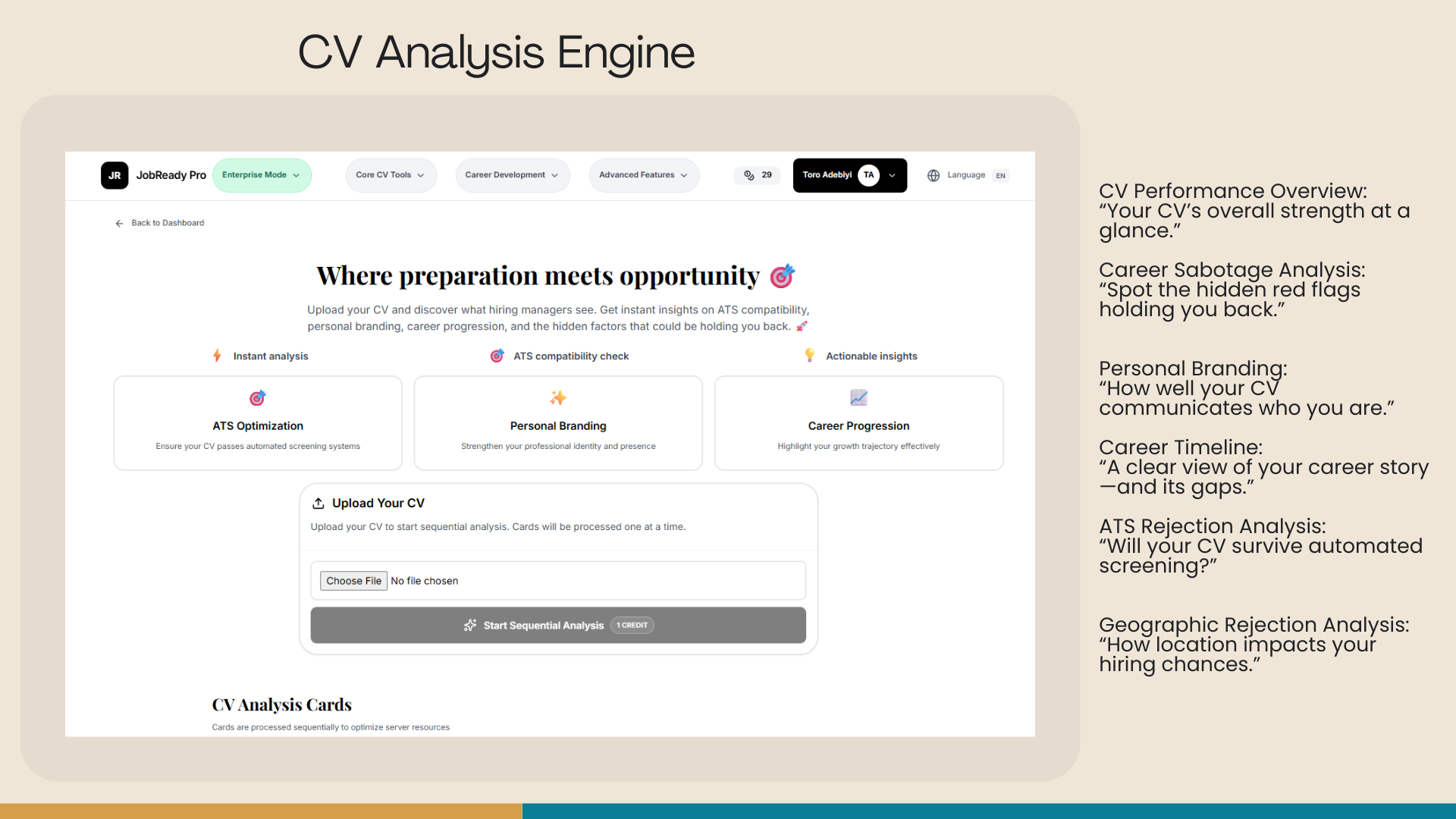This screenshot has height=819, width=1456.
Task: Open the Career Development dropdown
Action: tap(512, 175)
